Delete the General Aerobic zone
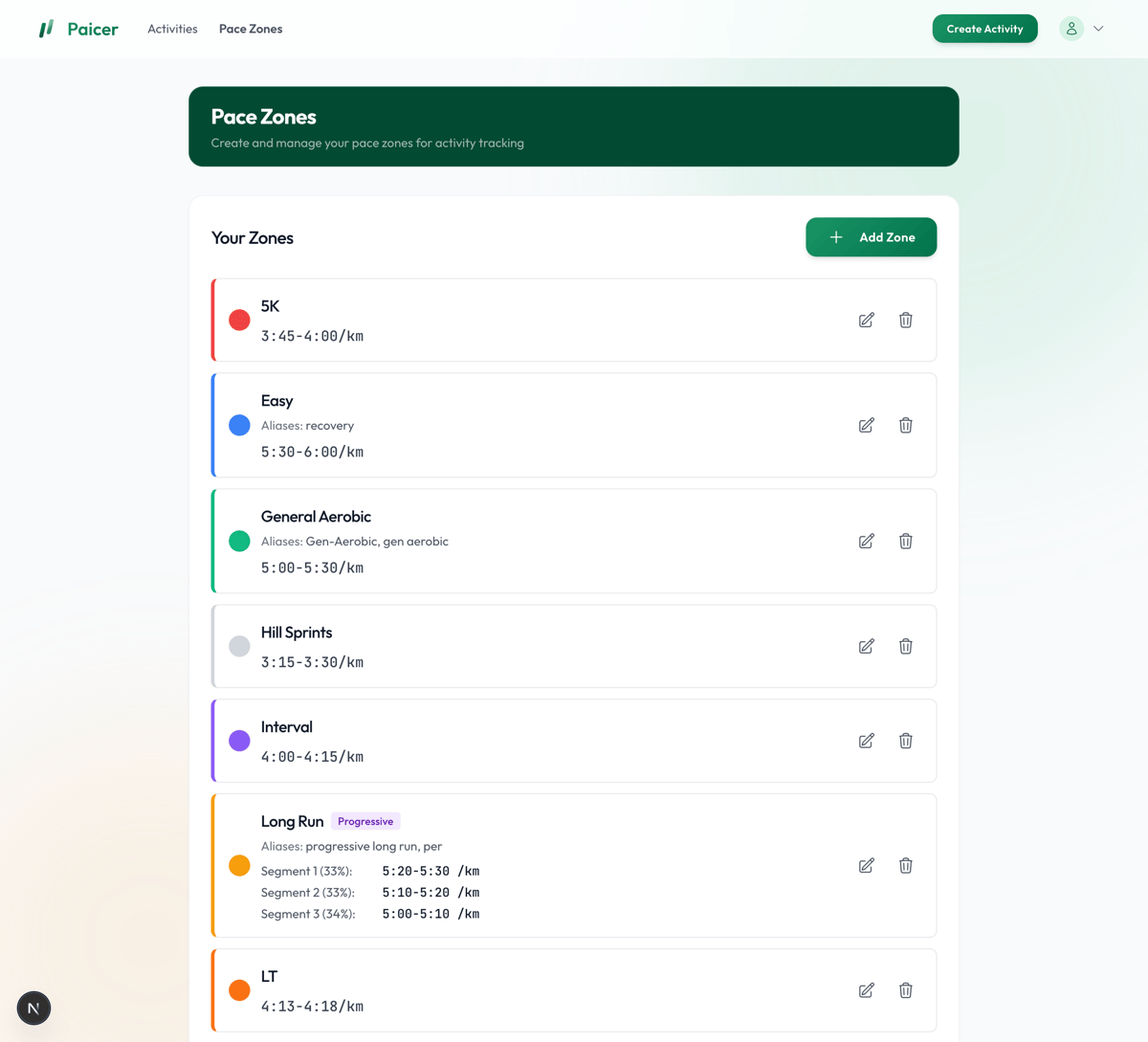Screen dimensions: 1148x1042 905,542
